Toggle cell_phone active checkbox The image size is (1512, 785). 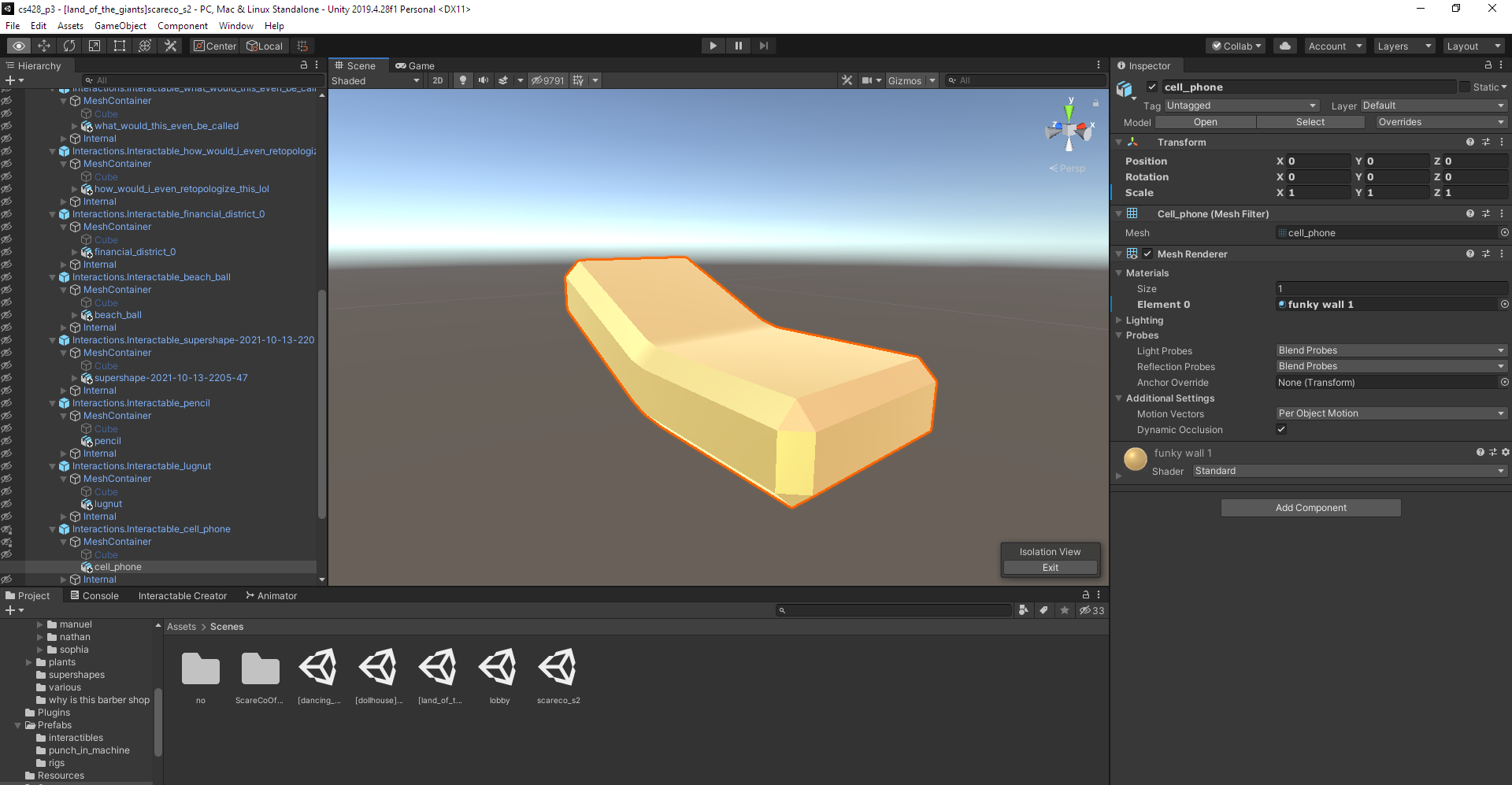tap(1152, 87)
